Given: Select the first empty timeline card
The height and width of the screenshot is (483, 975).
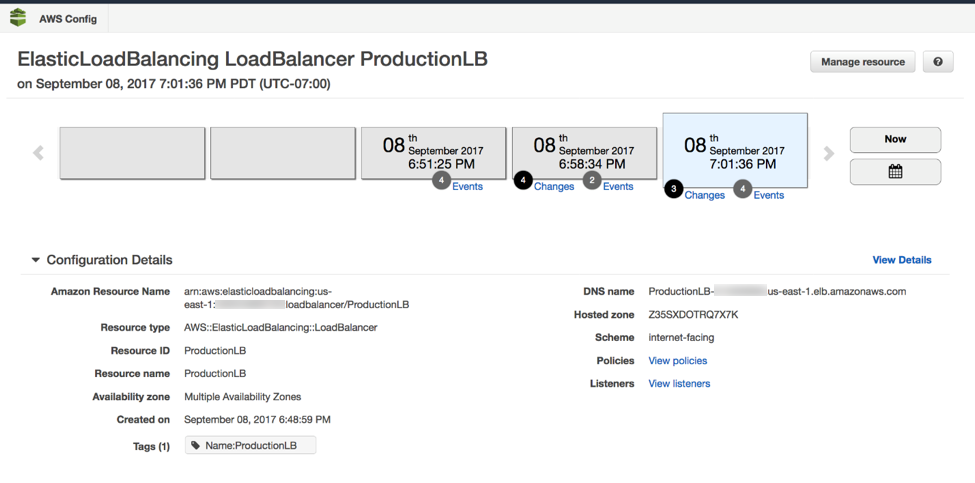Looking at the screenshot, I should [132, 154].
